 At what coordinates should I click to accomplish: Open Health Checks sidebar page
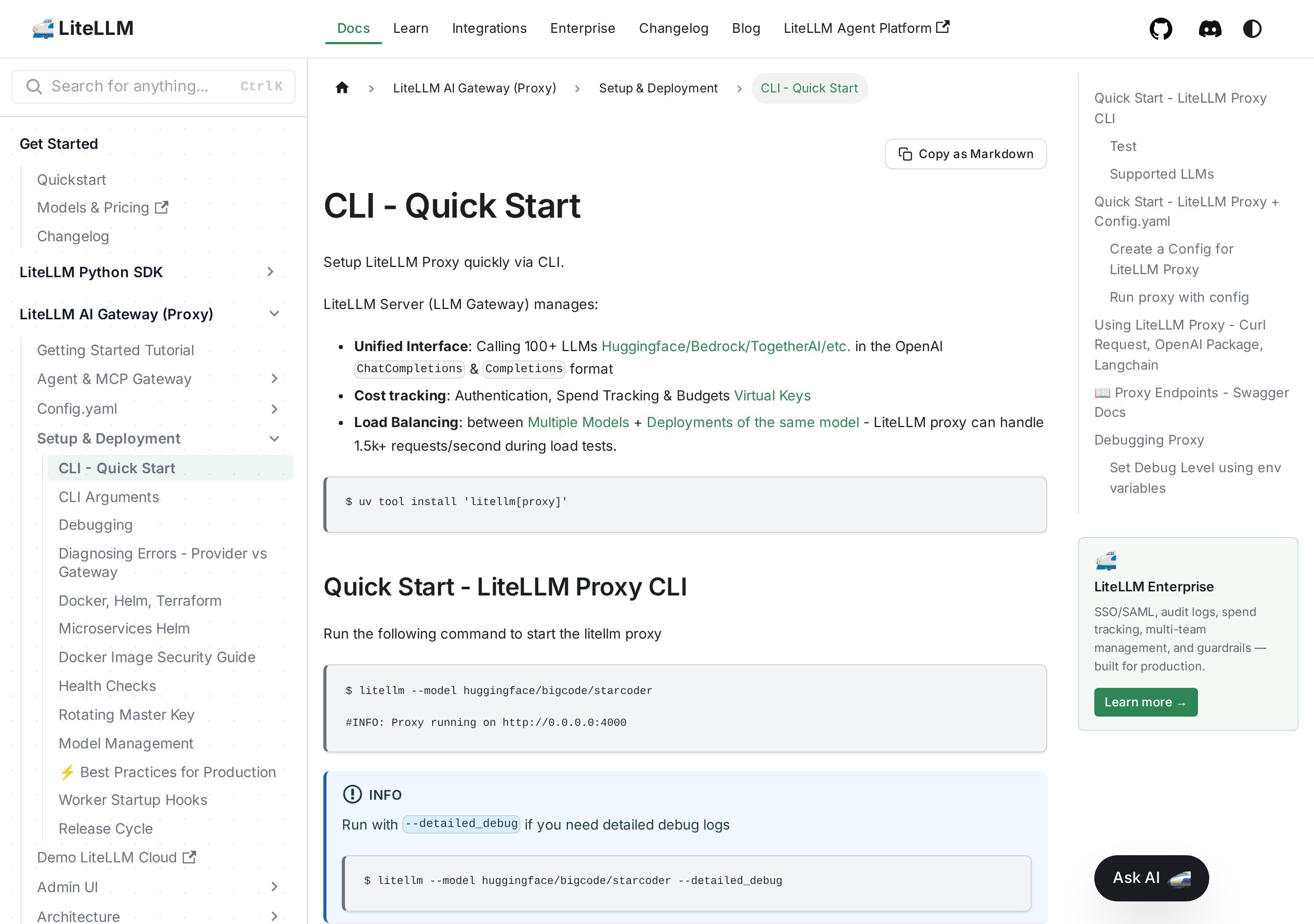click(107, 686)
